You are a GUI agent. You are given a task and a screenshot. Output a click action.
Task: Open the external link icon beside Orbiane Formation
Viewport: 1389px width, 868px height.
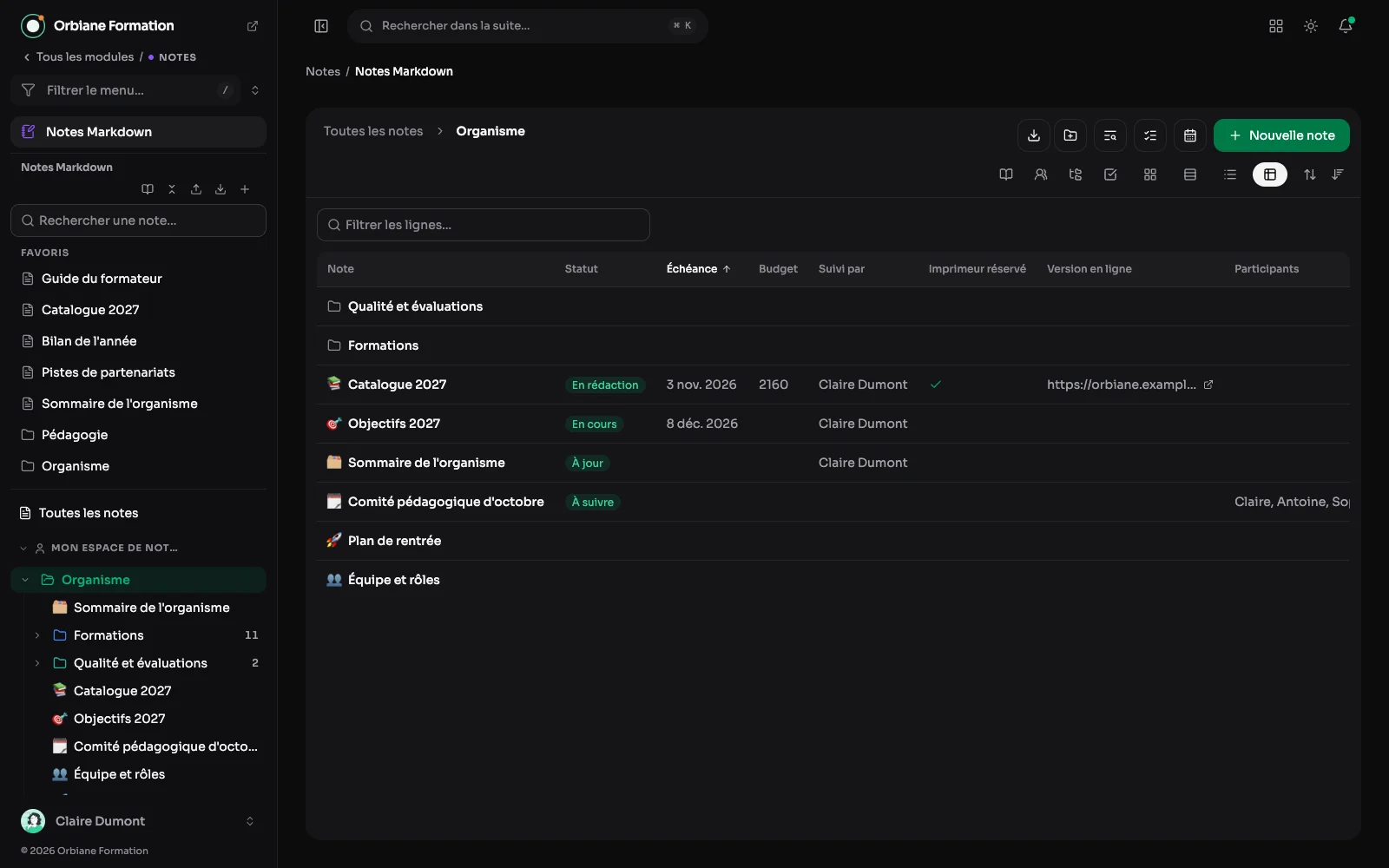(x=253, y=26)
